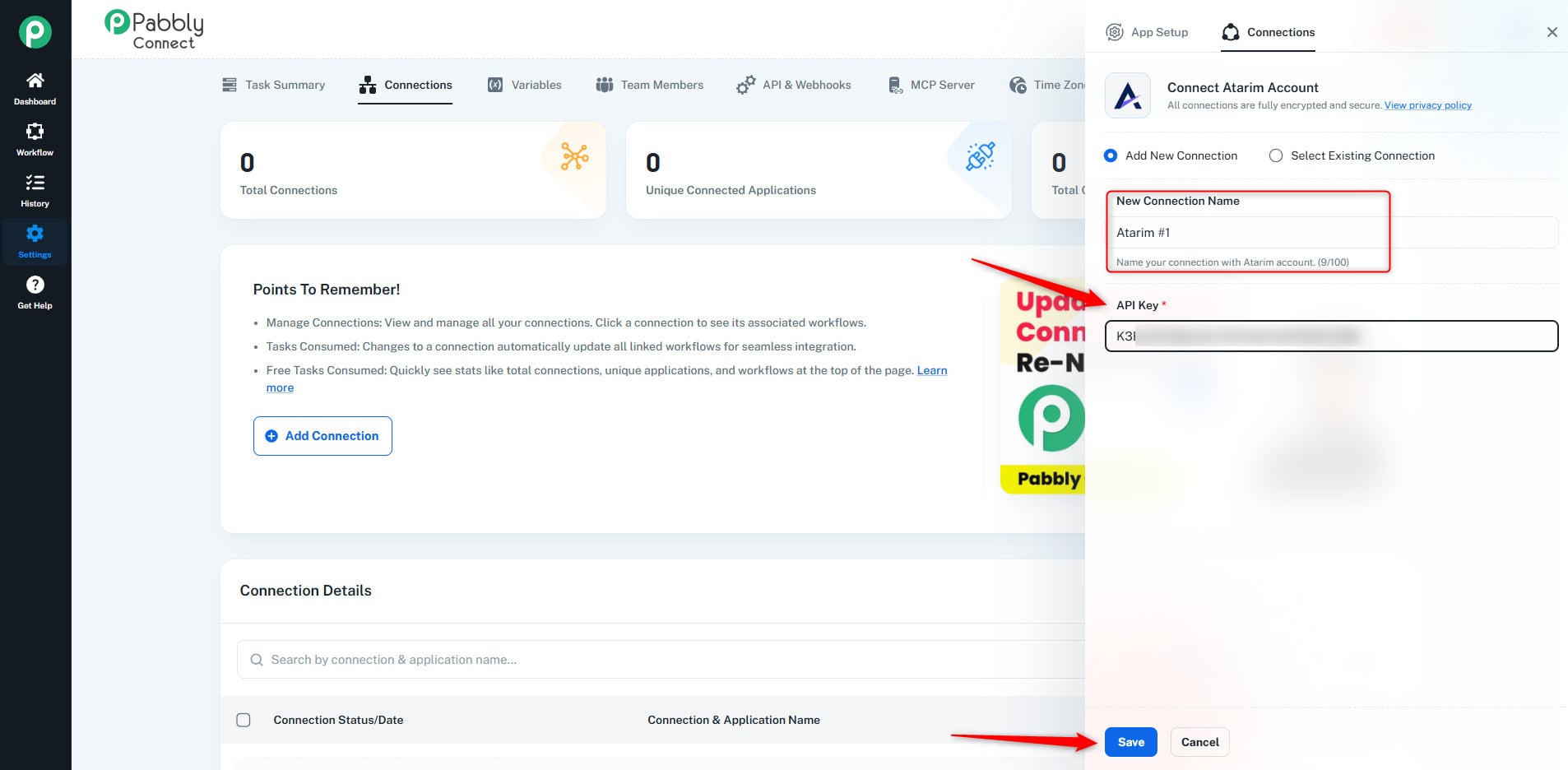Switch to the App Setup tab
This screenshot has width=1568, height=770.
point(1147,32)
